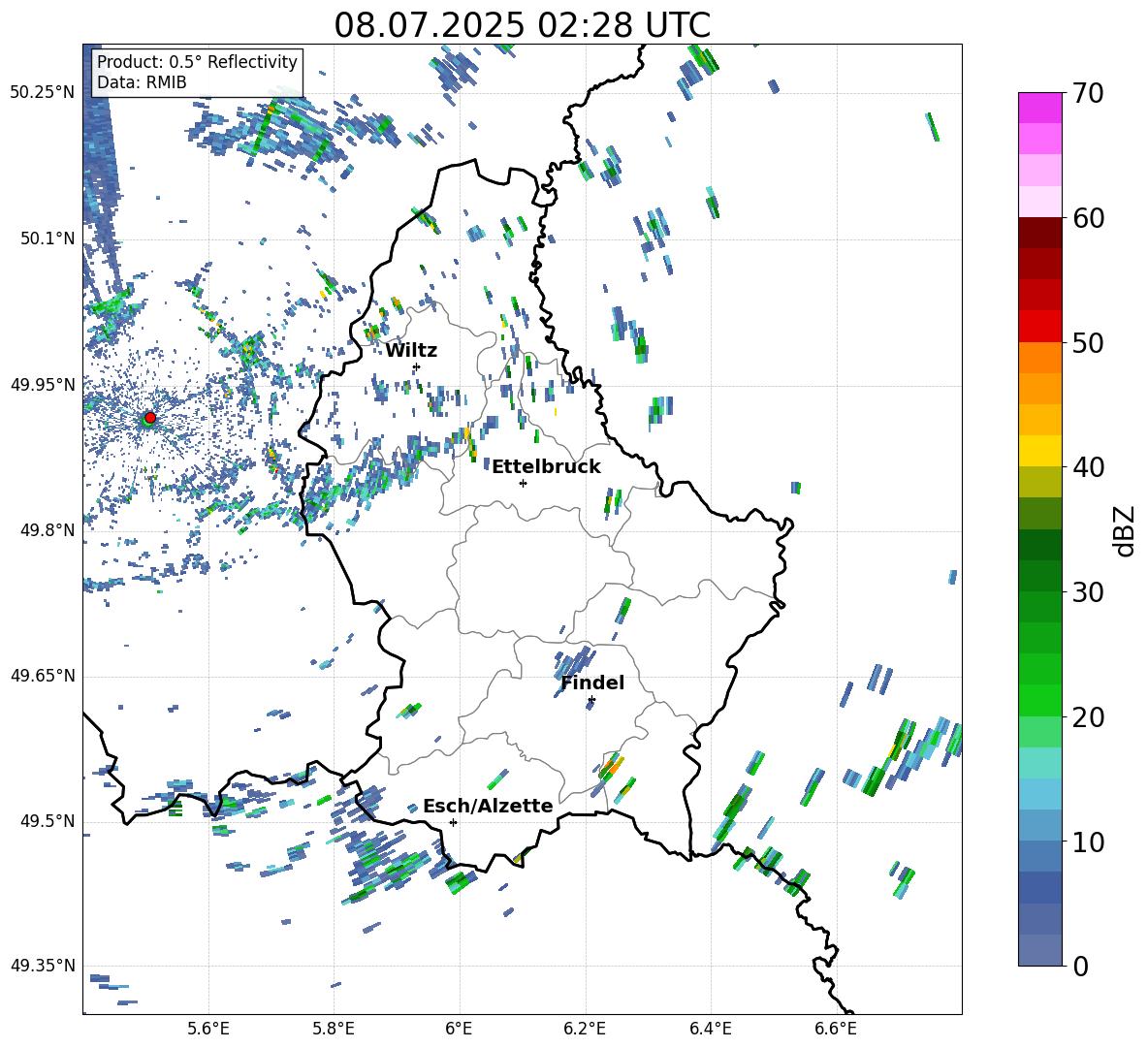
Task: Click the Data: RMIB text
Action: 142,82
